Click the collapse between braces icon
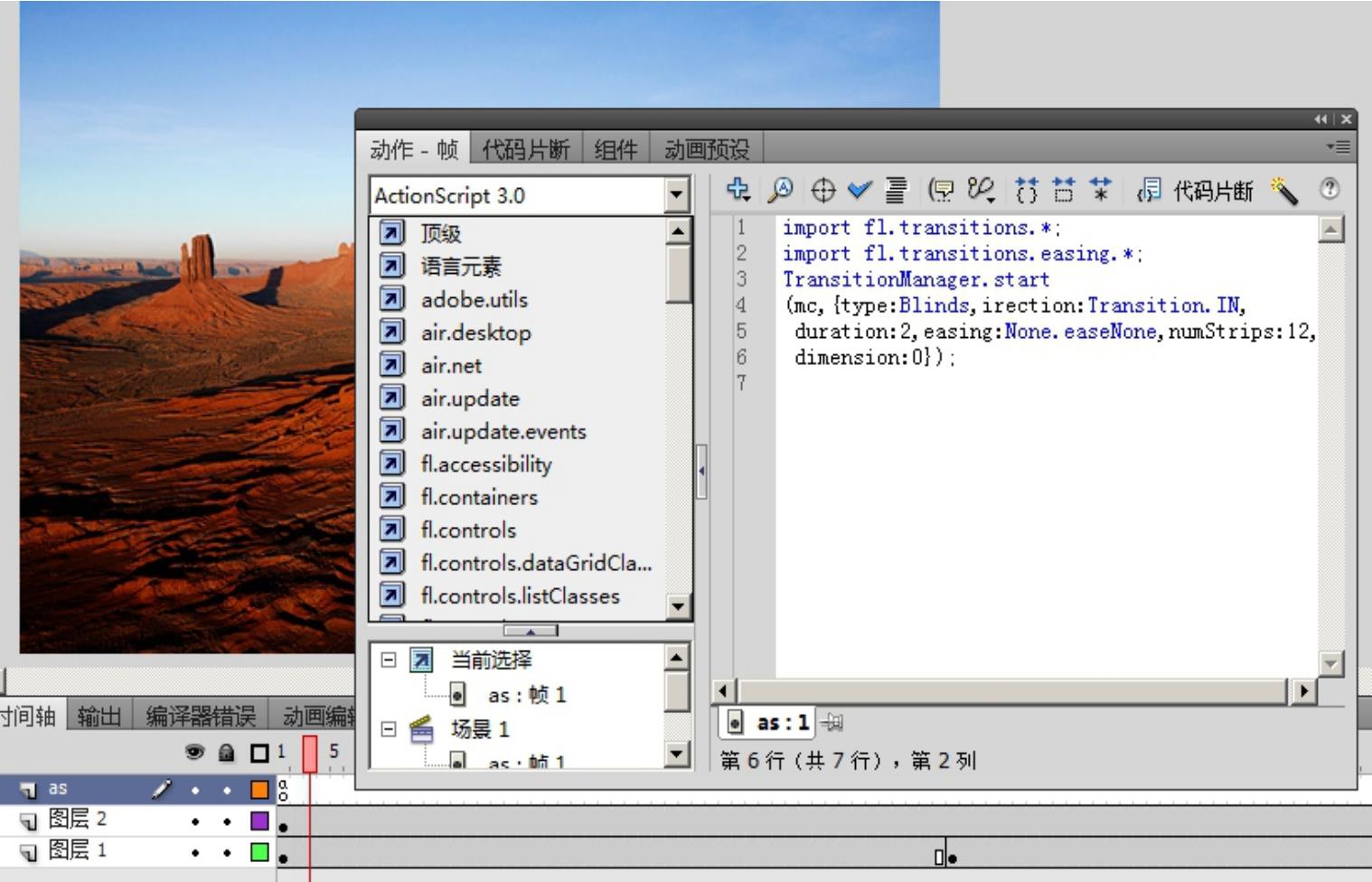This screenshot has height=882, width=1372. pos(1027,190)
